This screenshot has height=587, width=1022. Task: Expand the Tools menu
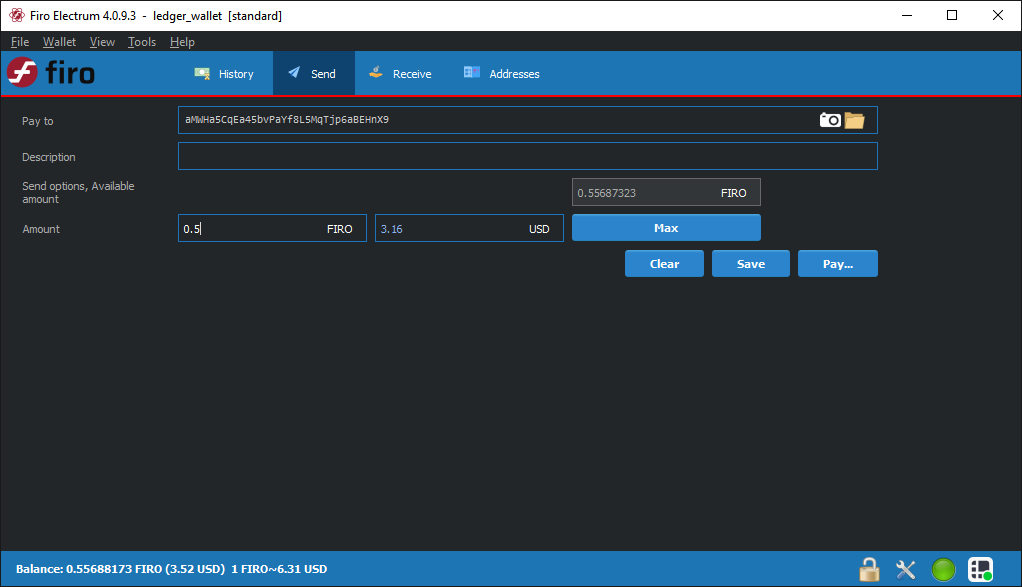(142, 42)
